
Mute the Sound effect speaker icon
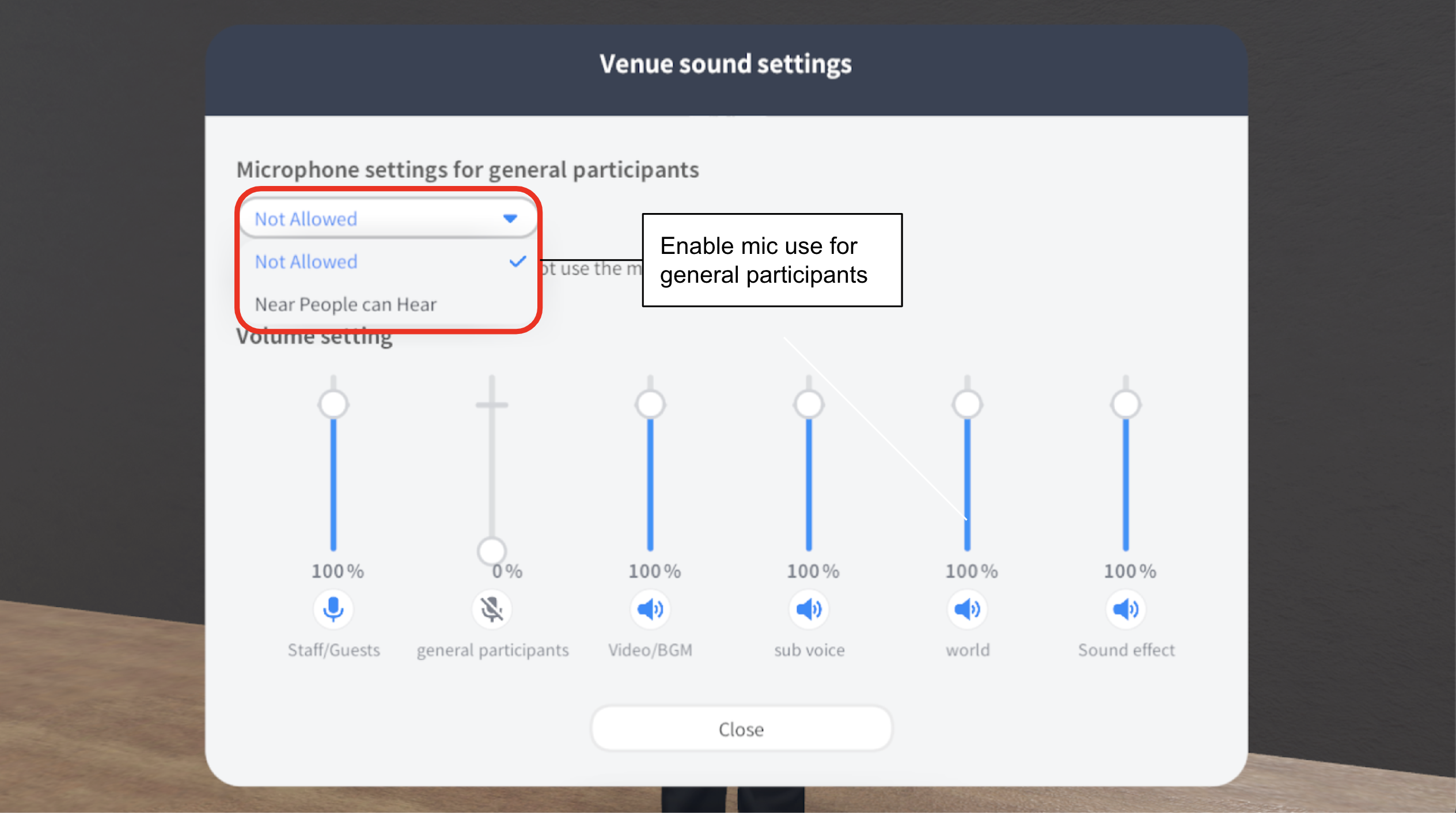(1126, 609)
